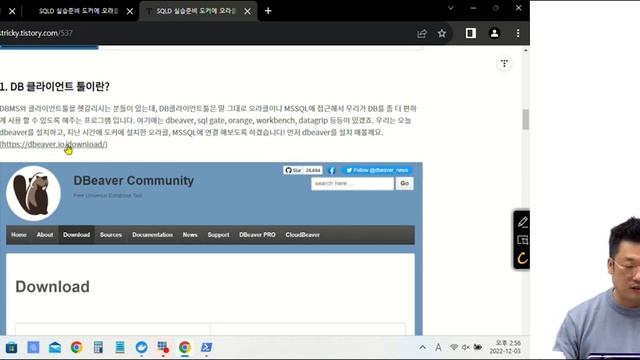The height and width of the screenshot is (360, 640).
Task: Open the Support menu item
Action: point(218,235)
